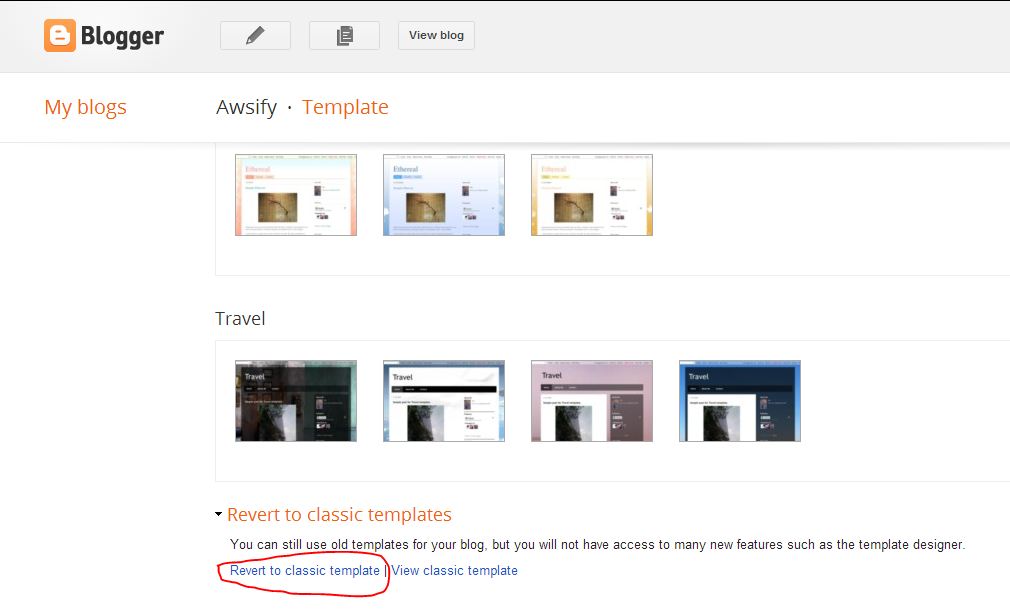Viewport: 1010px width, 613px height.
Task: Open the new post pencil icon
Action: click(x=254, y=35)
